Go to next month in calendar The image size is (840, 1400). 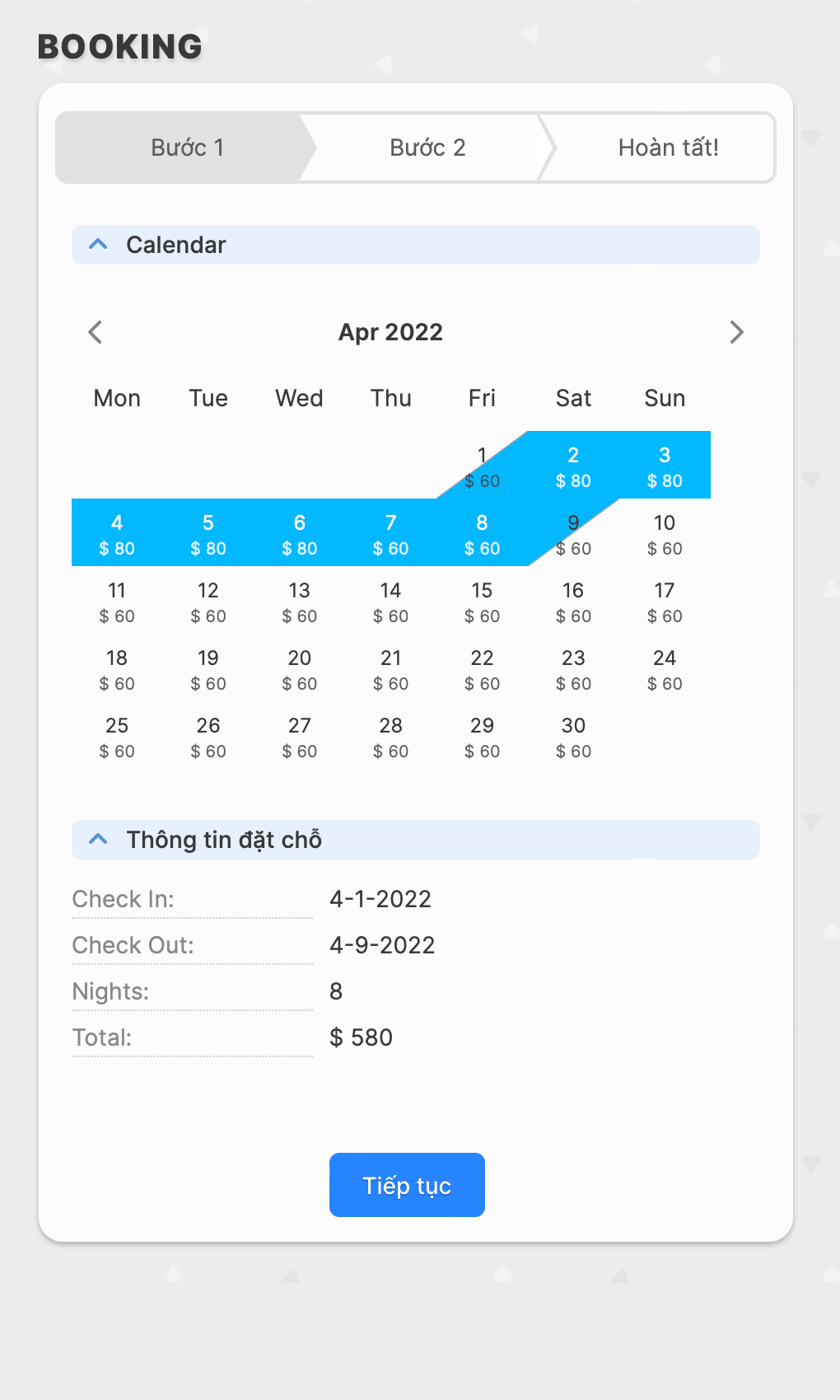(736, 332)
